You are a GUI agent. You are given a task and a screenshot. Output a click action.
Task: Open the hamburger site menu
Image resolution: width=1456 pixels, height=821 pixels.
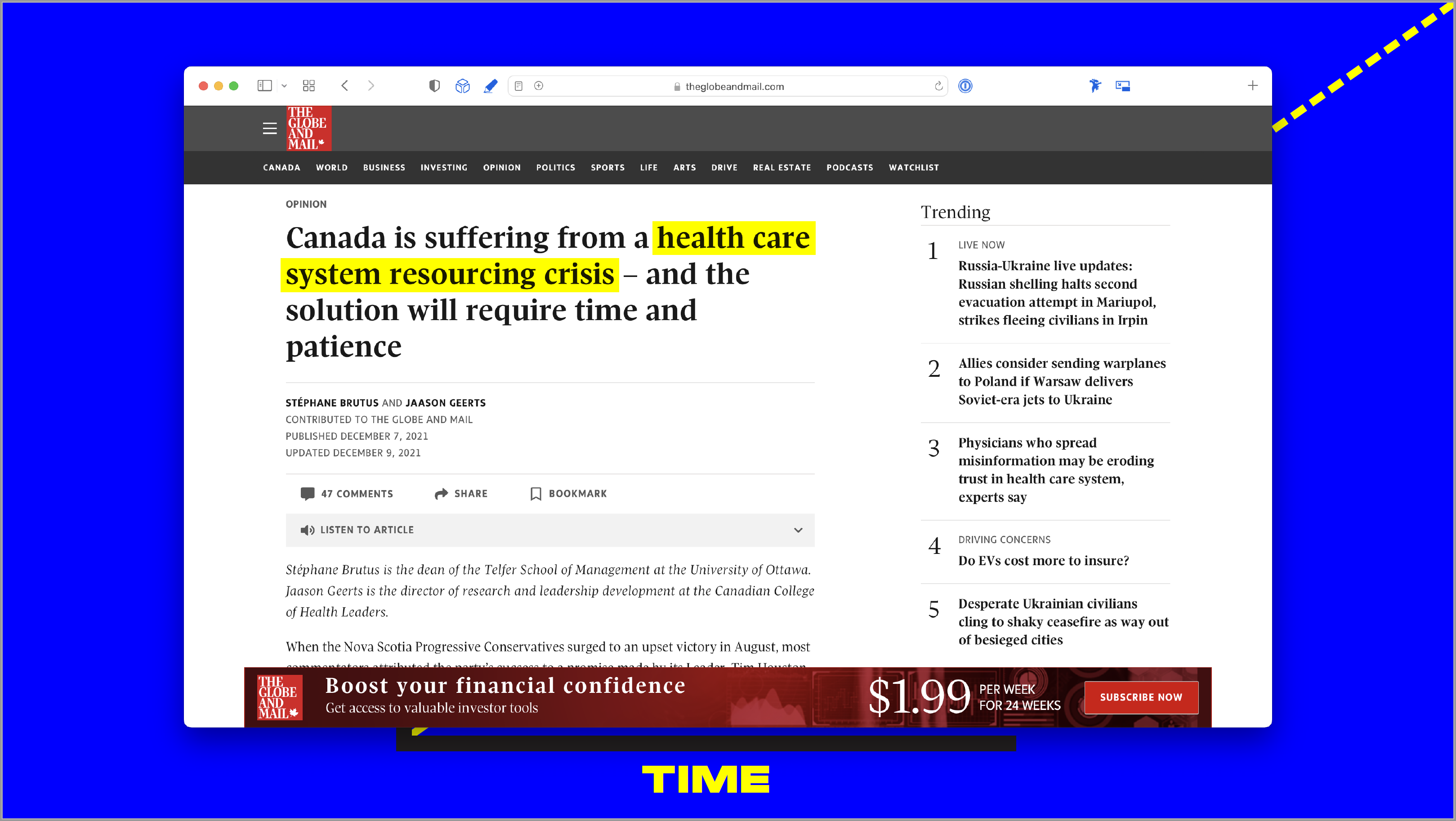coord(270,128)
